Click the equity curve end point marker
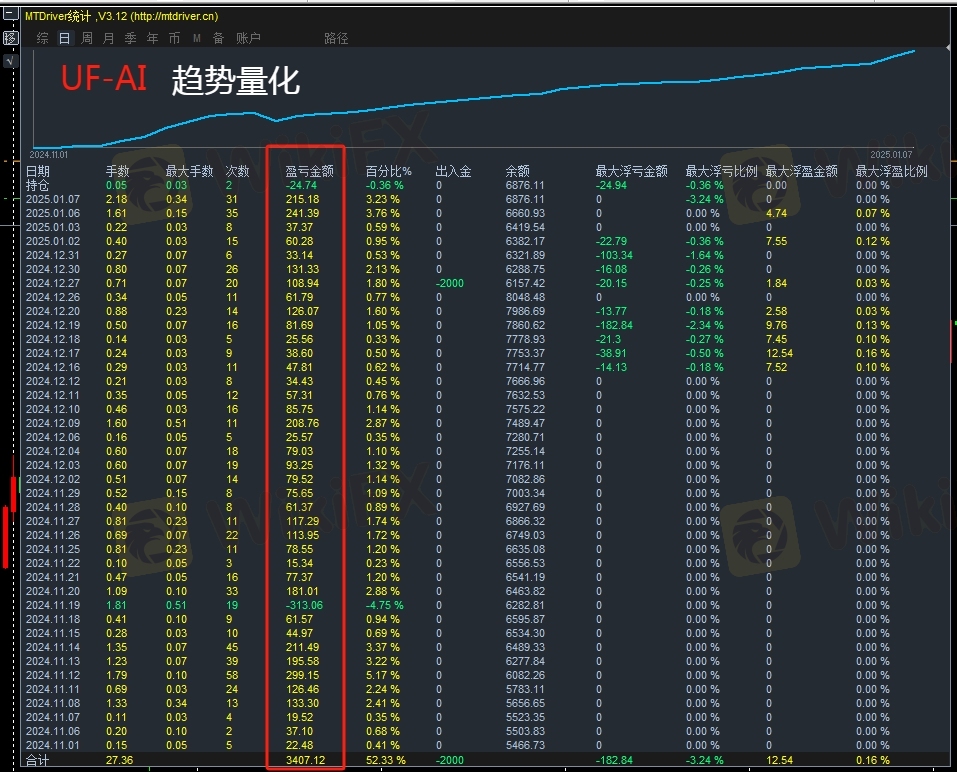Viewport: 957px width, 772px height. (912, 51)
